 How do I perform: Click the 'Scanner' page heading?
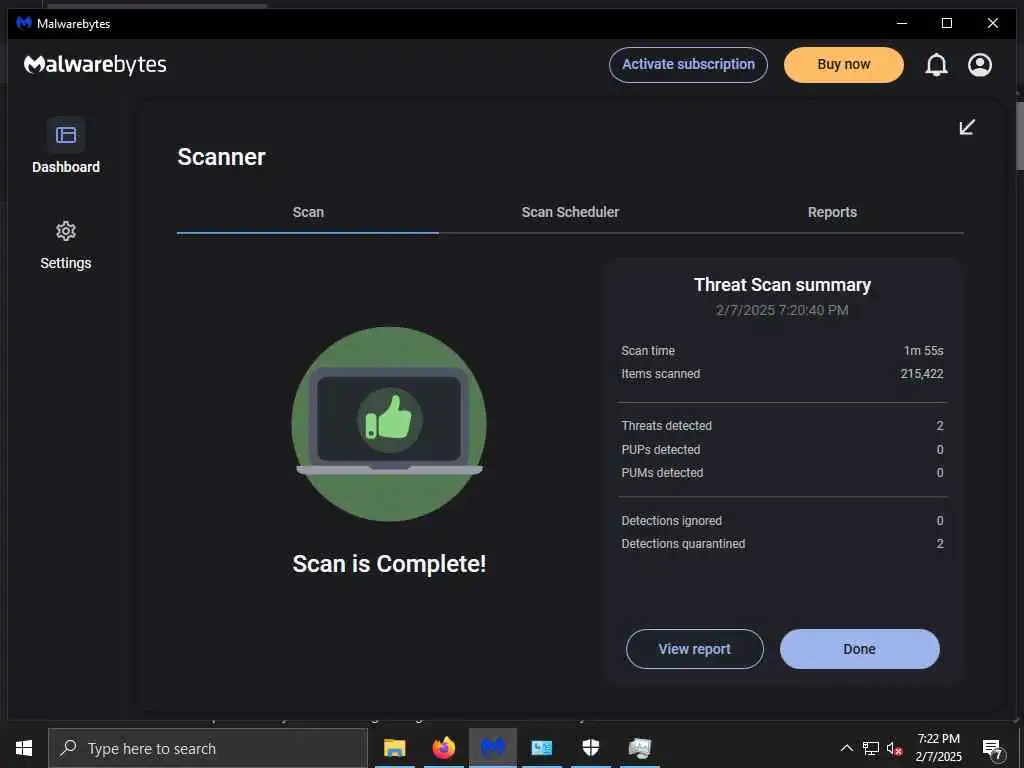coord(221,157)
